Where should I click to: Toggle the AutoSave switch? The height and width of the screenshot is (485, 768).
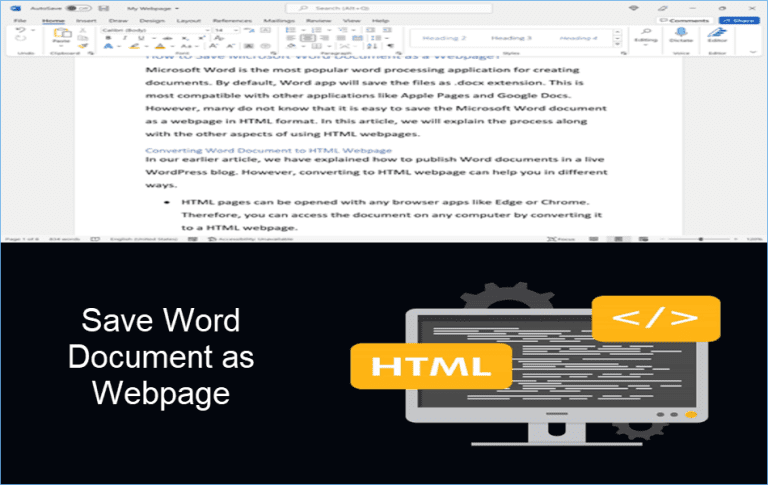[x=78, y=8]
